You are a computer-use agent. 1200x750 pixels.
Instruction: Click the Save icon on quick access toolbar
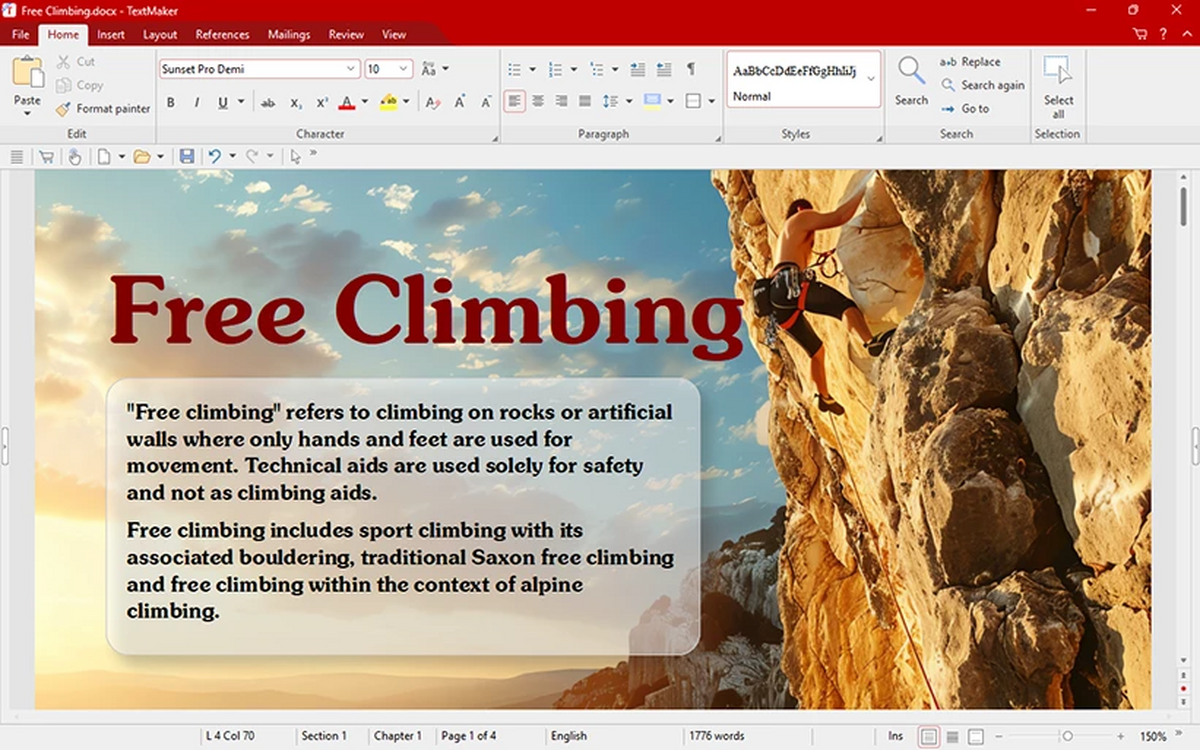pyautogui.click(x=188, y=156)
